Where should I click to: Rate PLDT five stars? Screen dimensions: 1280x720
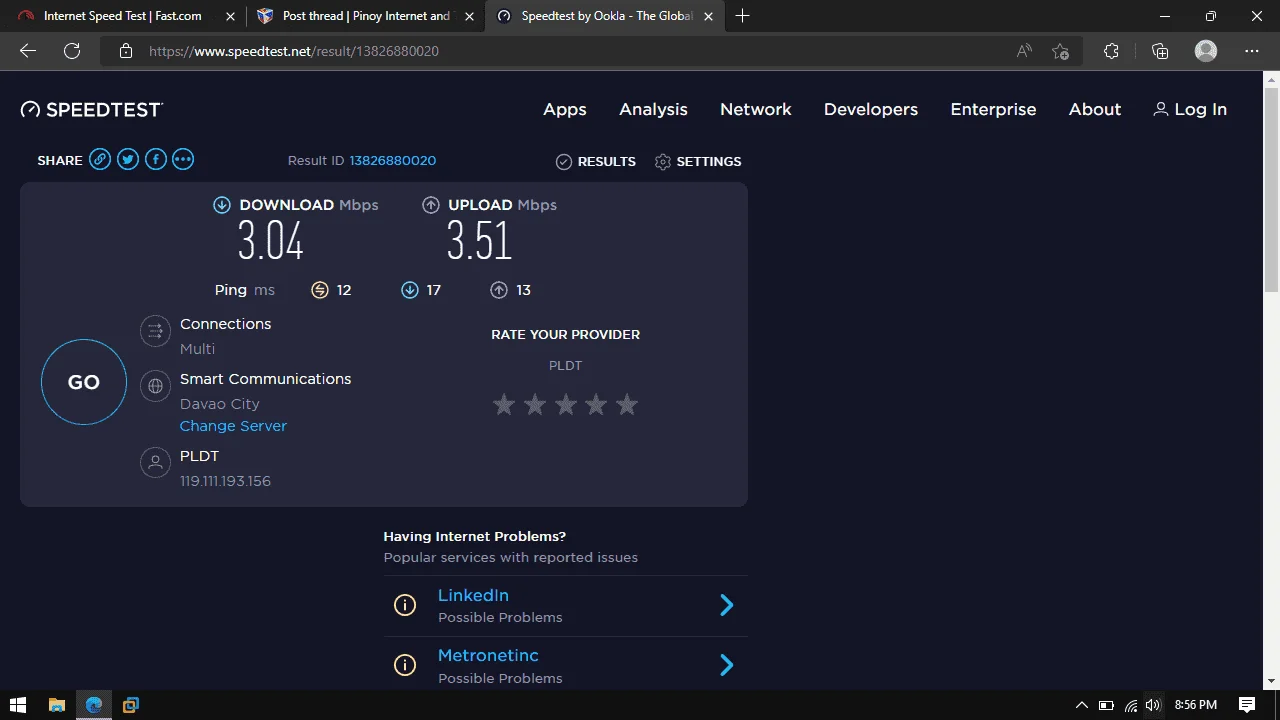click(x=627, y=404)
